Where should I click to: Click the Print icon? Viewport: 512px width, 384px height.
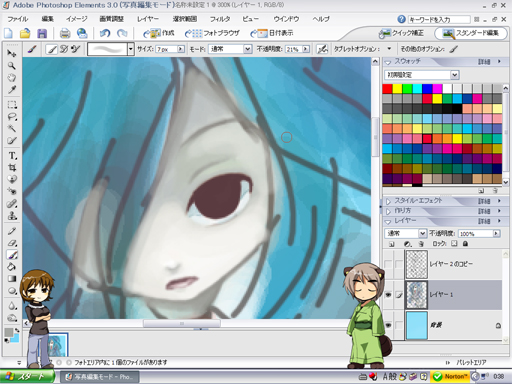[65, 33]
